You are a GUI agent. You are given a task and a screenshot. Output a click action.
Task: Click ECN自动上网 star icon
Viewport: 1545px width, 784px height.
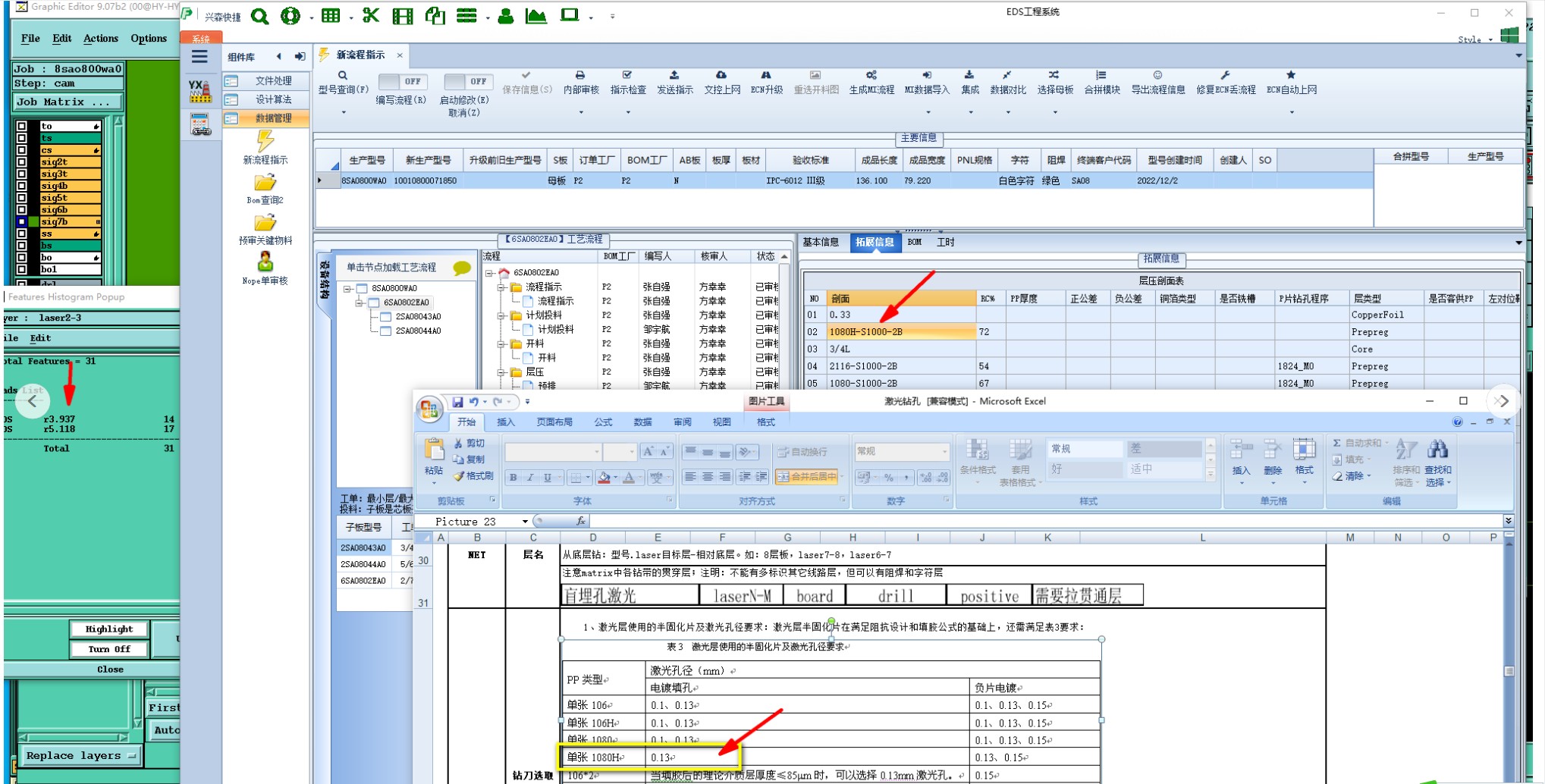pos(1291,76)
